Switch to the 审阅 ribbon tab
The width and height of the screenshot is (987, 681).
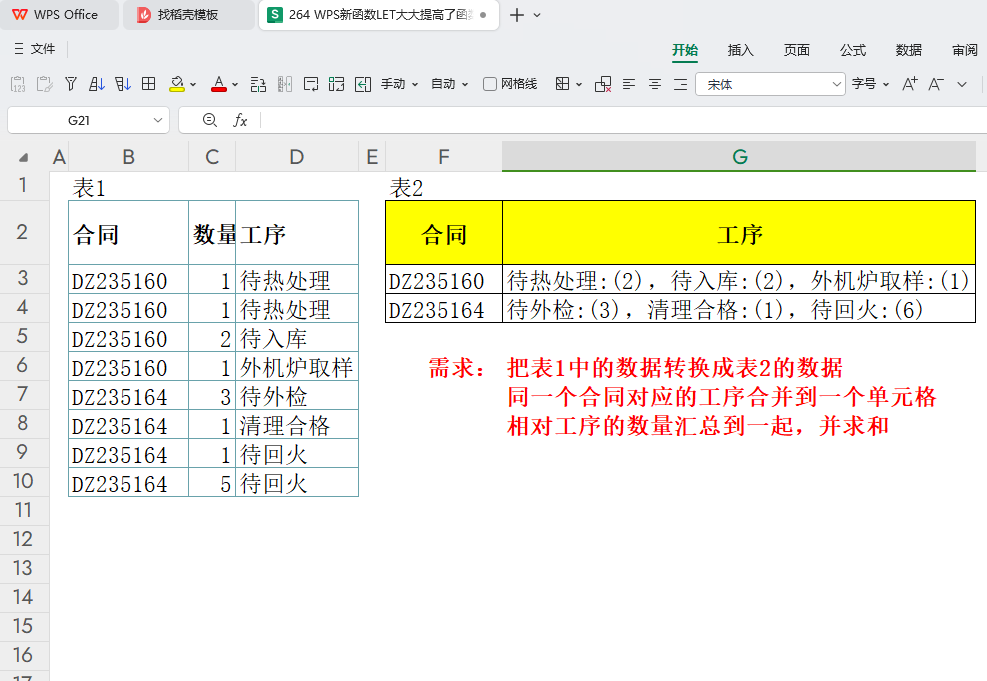pos(964,50)
